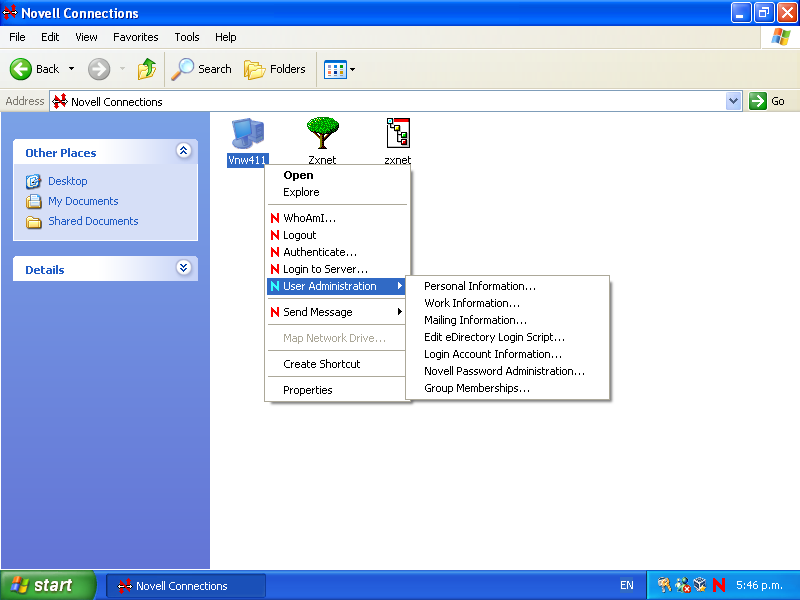Open the Views button
The image size is (800, 600).
pyautogui.click(x=335, y=69)
